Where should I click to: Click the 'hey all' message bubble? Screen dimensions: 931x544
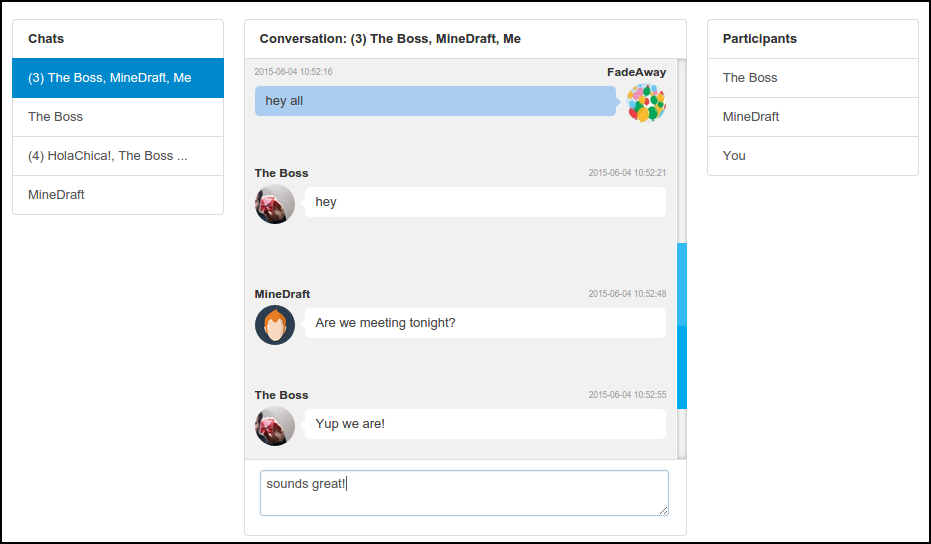pyautogui.click(x=435, y=101)
